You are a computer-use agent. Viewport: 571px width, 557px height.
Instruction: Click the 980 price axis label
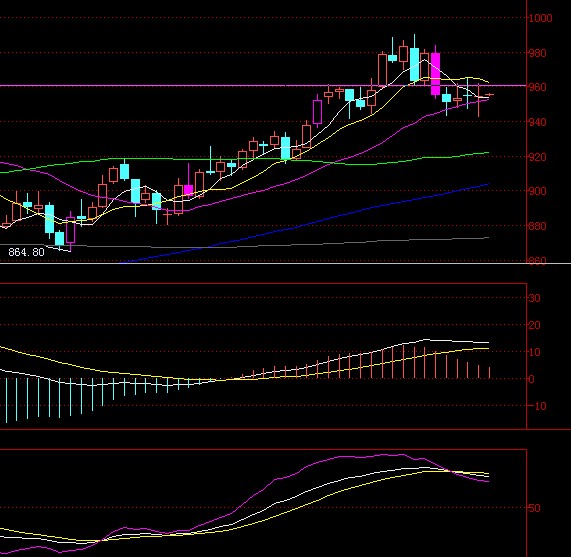click(537, 53)
